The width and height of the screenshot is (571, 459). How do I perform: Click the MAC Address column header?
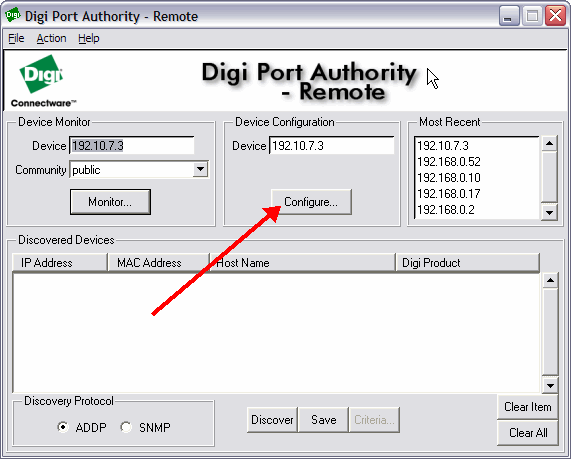tap(158, 263)
